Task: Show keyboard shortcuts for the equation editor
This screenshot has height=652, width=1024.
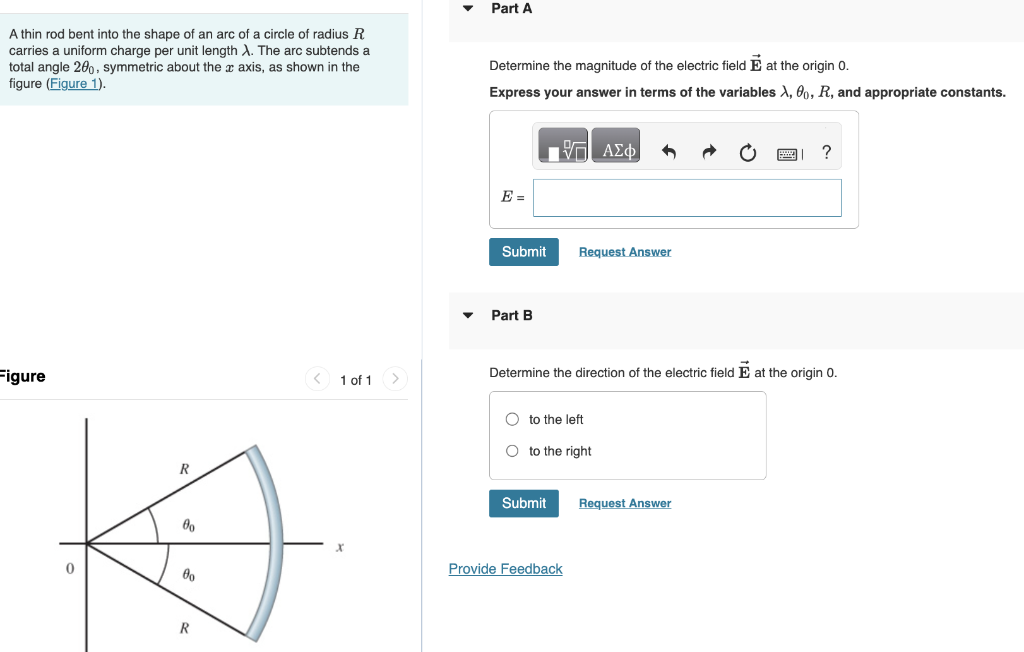Action: click(788, 153)
